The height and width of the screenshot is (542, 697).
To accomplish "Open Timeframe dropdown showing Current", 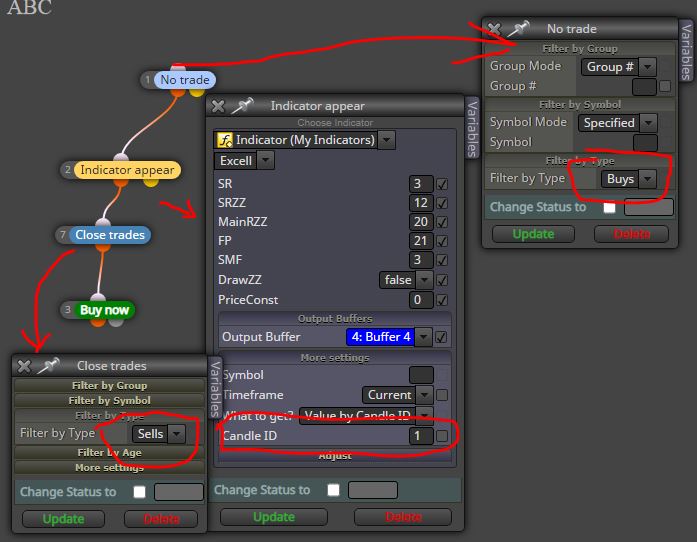I will [x=425, y=395].
